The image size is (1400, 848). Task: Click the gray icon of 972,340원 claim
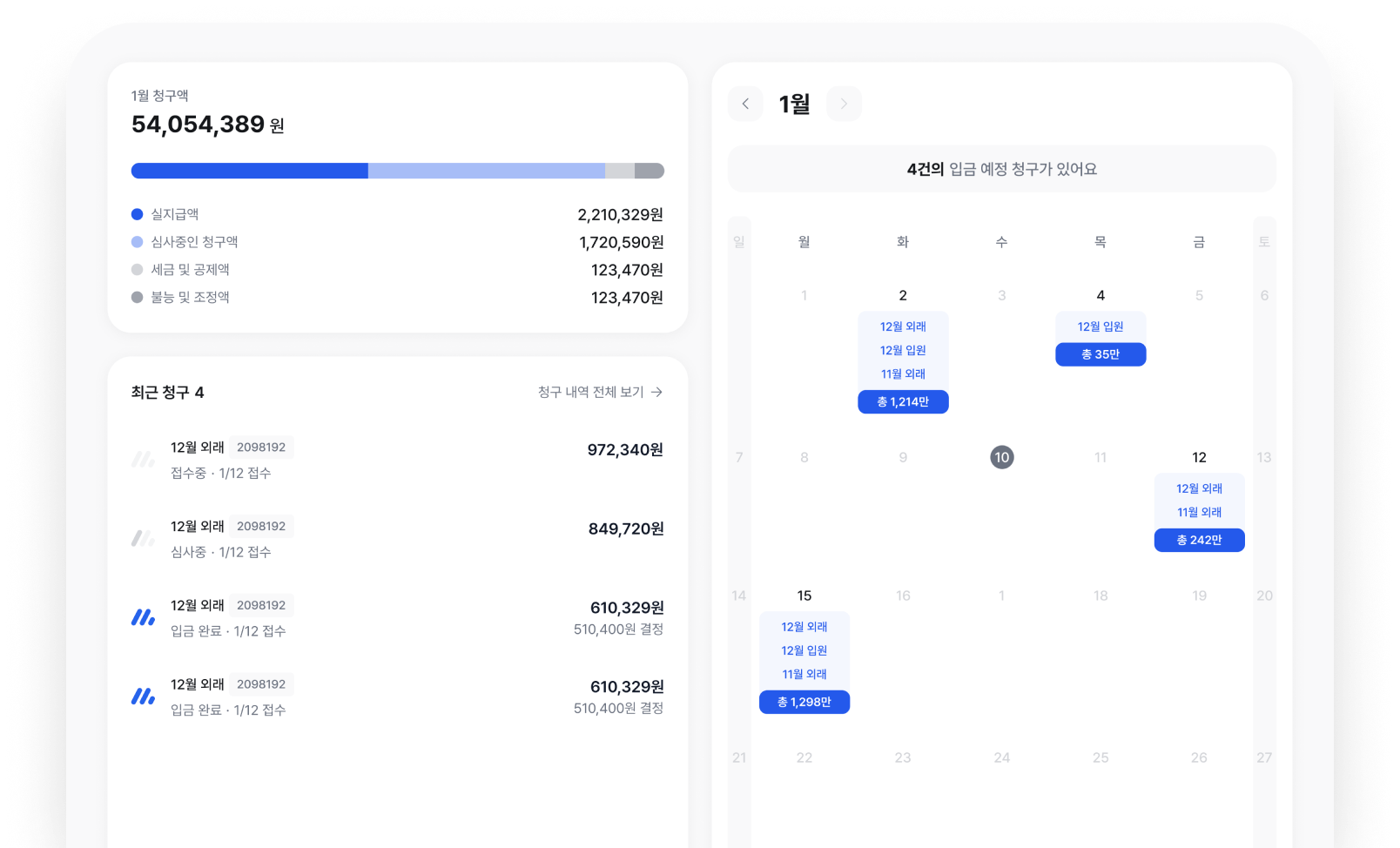point(143,459)
